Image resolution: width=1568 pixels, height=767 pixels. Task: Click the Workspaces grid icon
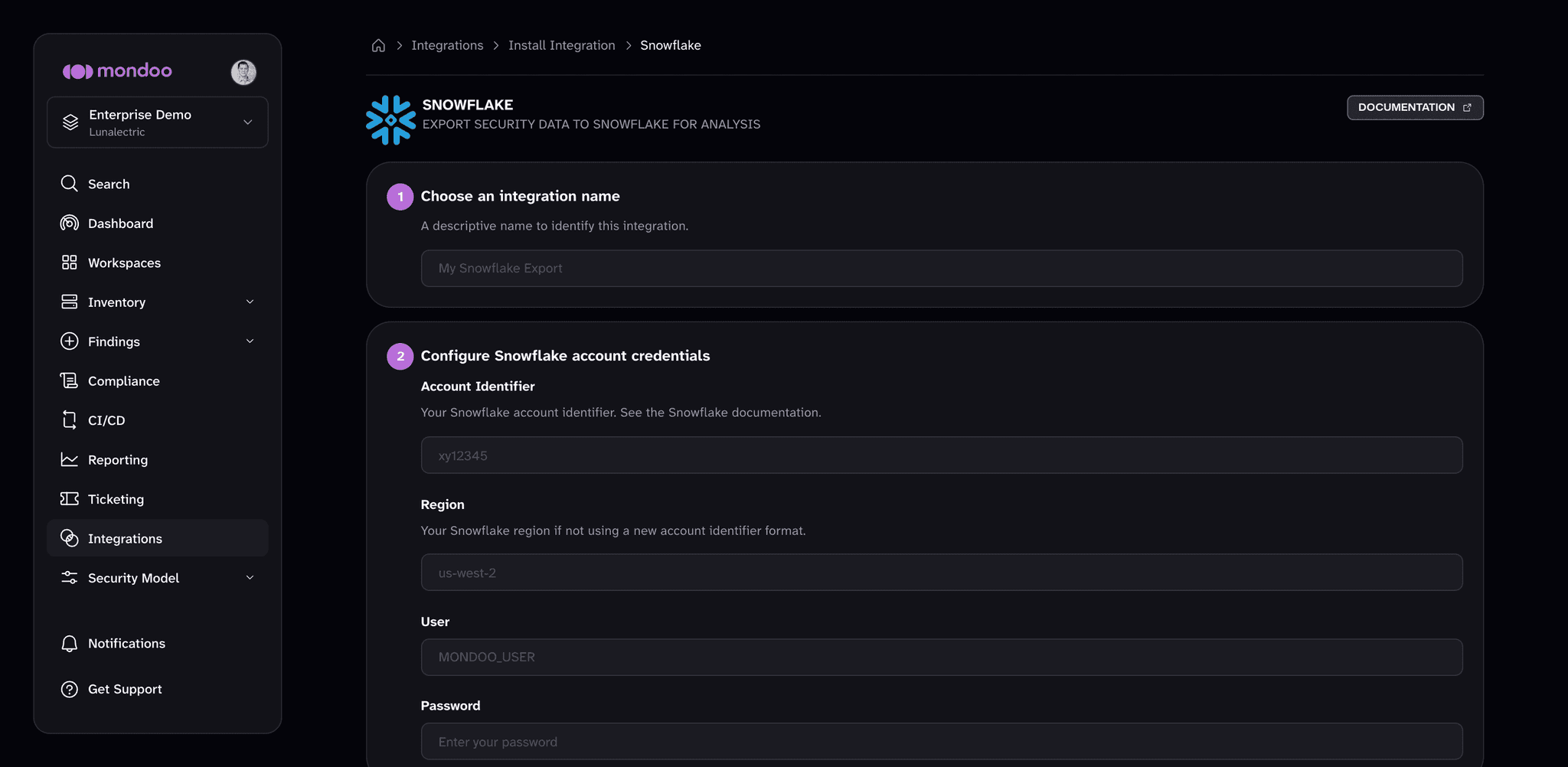point(69,263)
